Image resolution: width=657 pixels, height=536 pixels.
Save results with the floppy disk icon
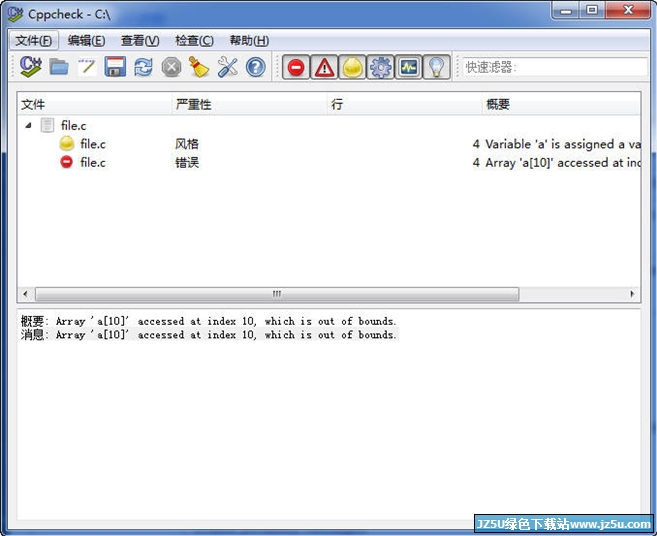pos(115,67)
